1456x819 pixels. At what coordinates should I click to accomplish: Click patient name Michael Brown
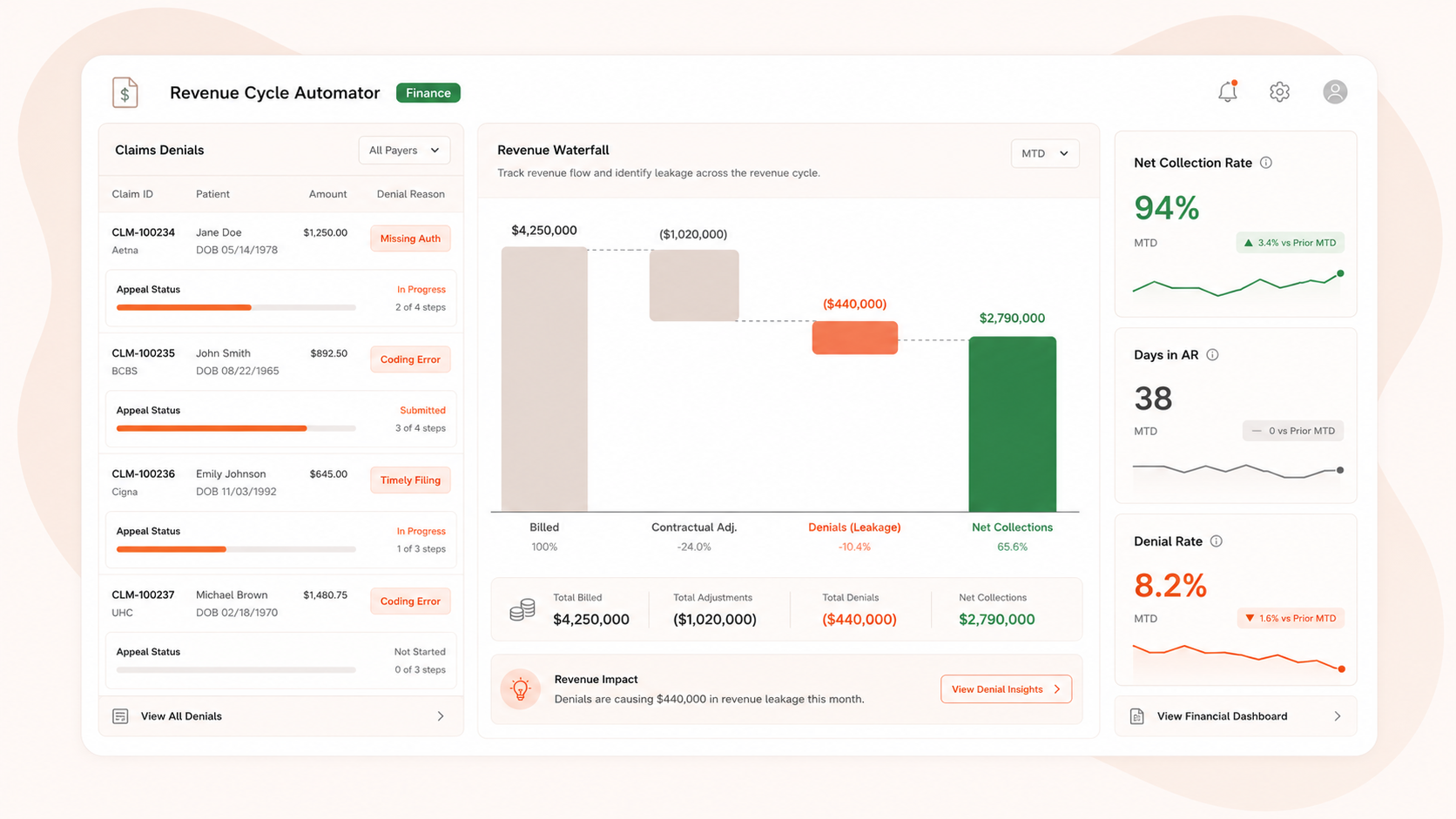[x=232, y=595]
